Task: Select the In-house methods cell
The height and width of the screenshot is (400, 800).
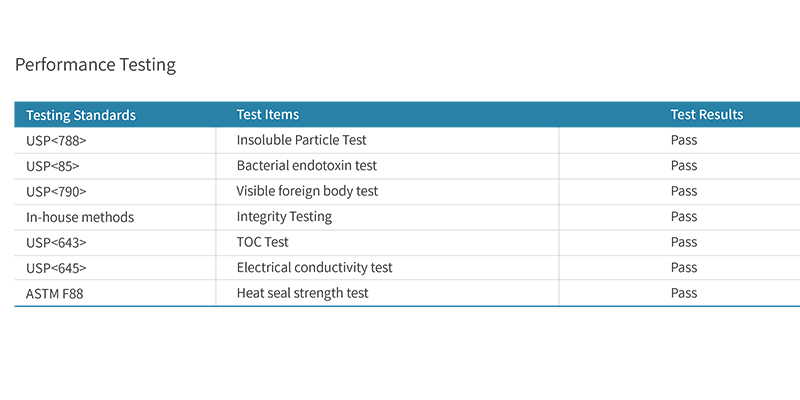Action: tap(80, 217)
